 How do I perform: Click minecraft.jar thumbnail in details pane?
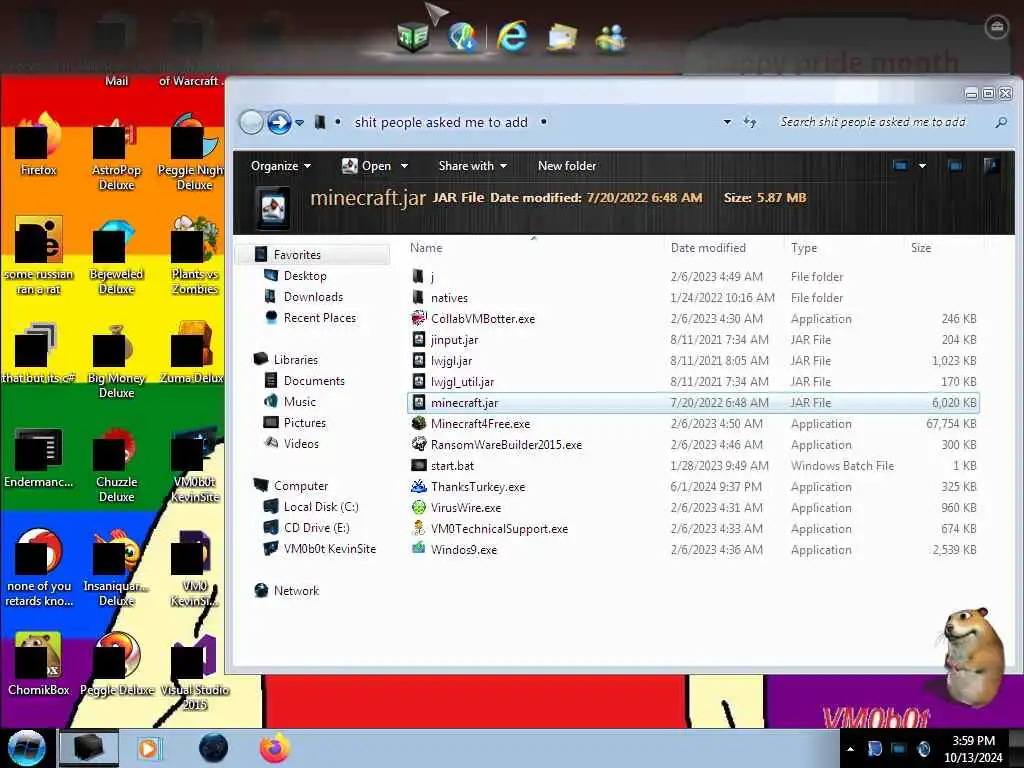tap(273, 206)
